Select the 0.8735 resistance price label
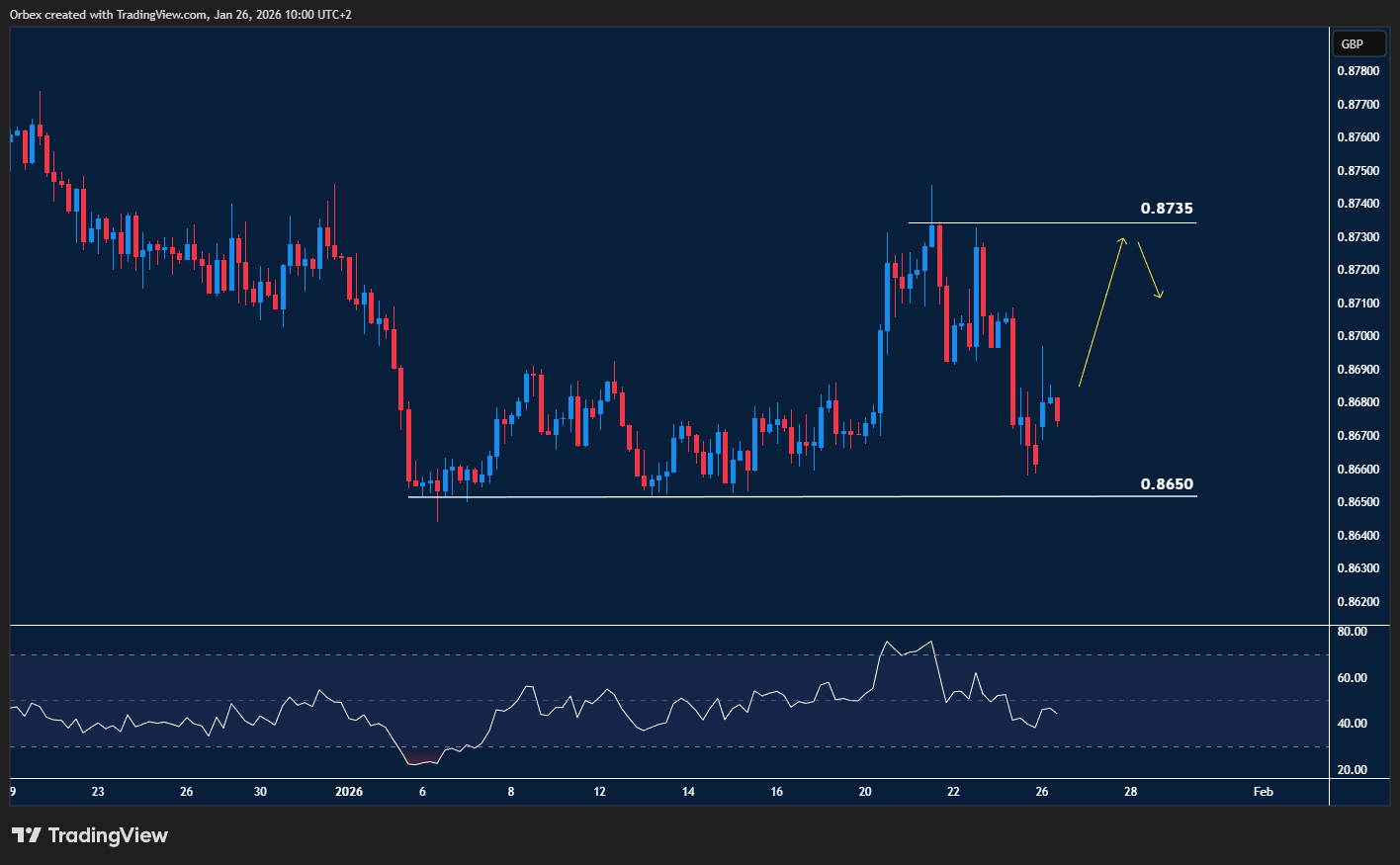Image resolution: width=1400 pixels, height=865 pixels. tap(1165, 209)
